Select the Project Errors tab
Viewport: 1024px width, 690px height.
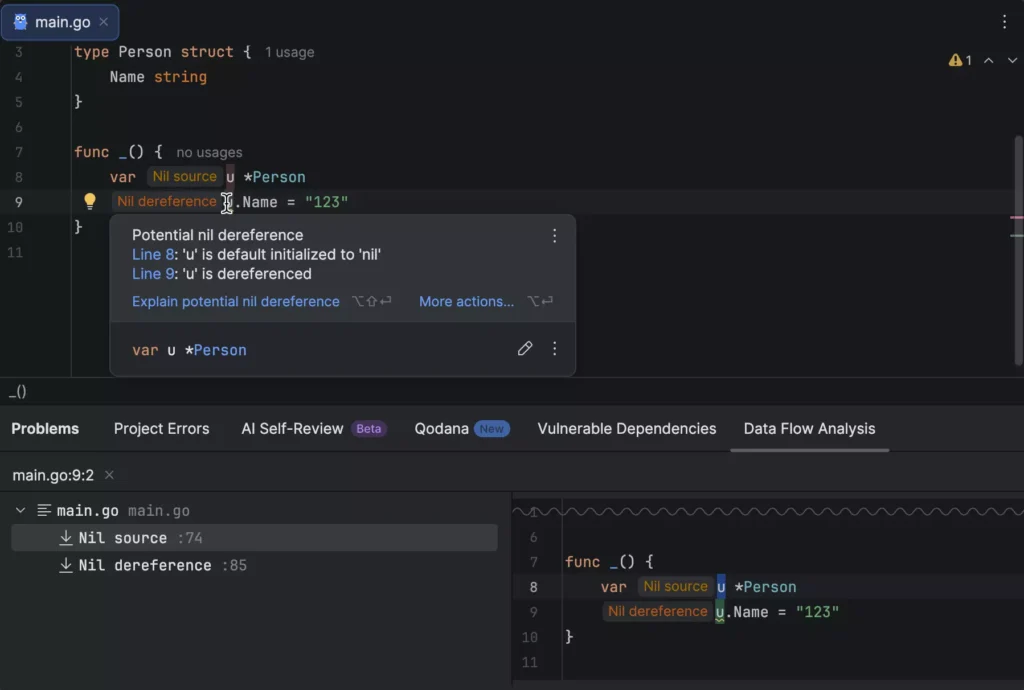tap(161, 428)
